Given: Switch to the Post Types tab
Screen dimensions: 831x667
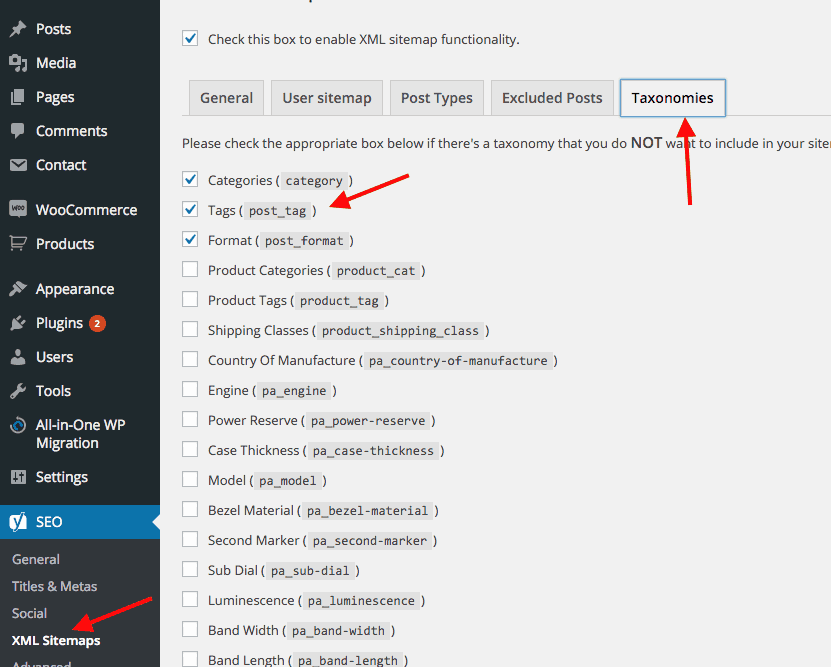Looking at the screenshot, I should tap(436, 98).
